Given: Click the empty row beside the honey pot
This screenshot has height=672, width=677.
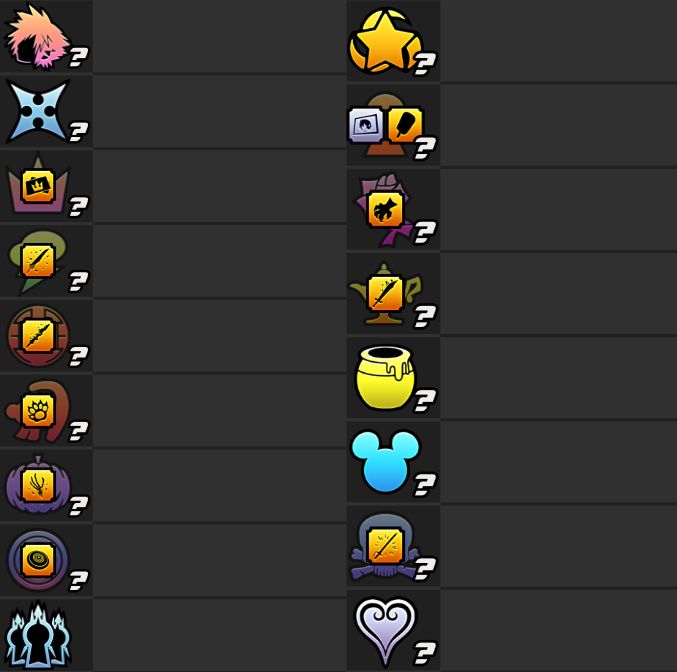Looking at the screenshot, I should (559, 378).
